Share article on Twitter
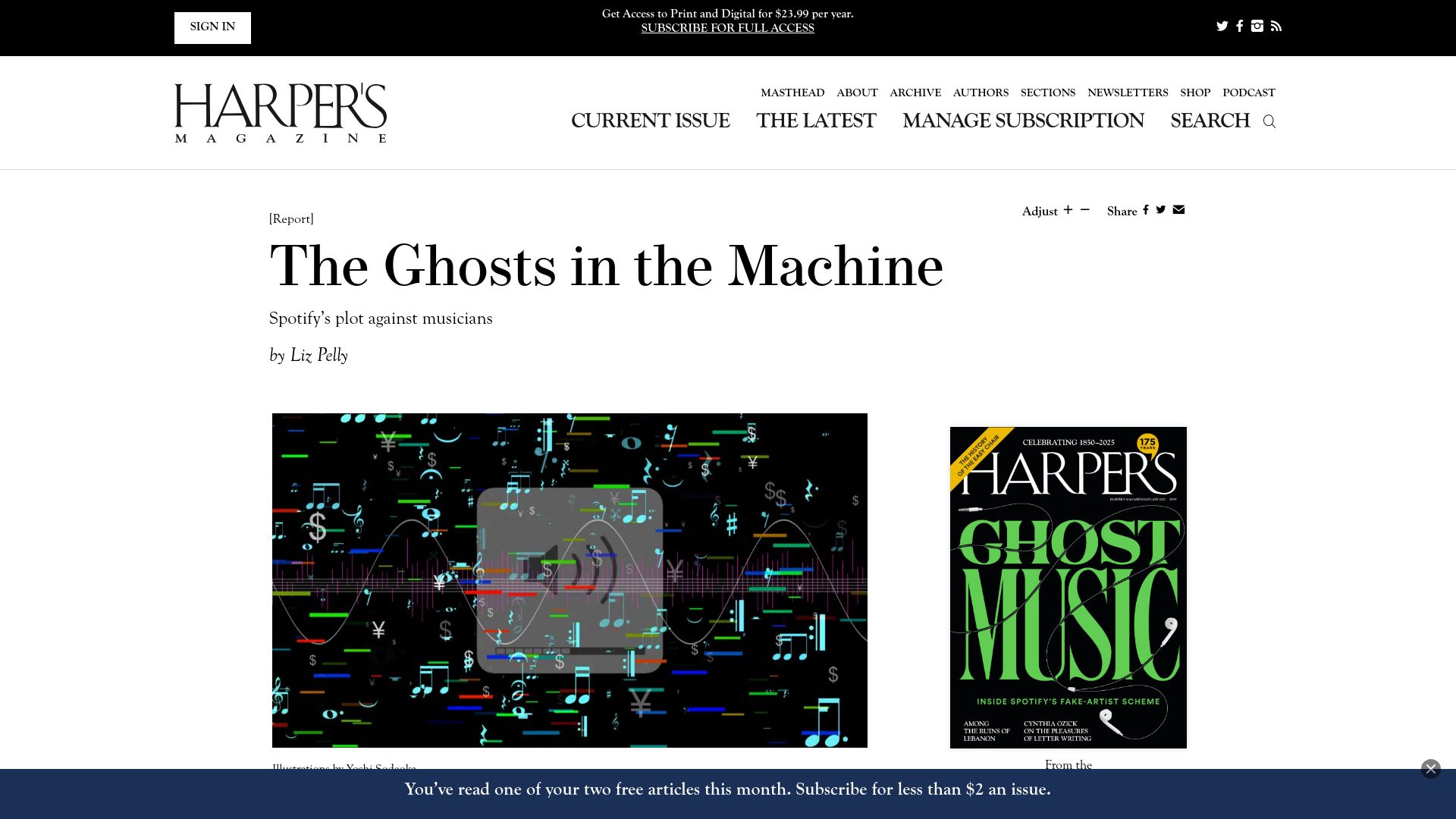1456x819 pixels. coord(1161,209)
